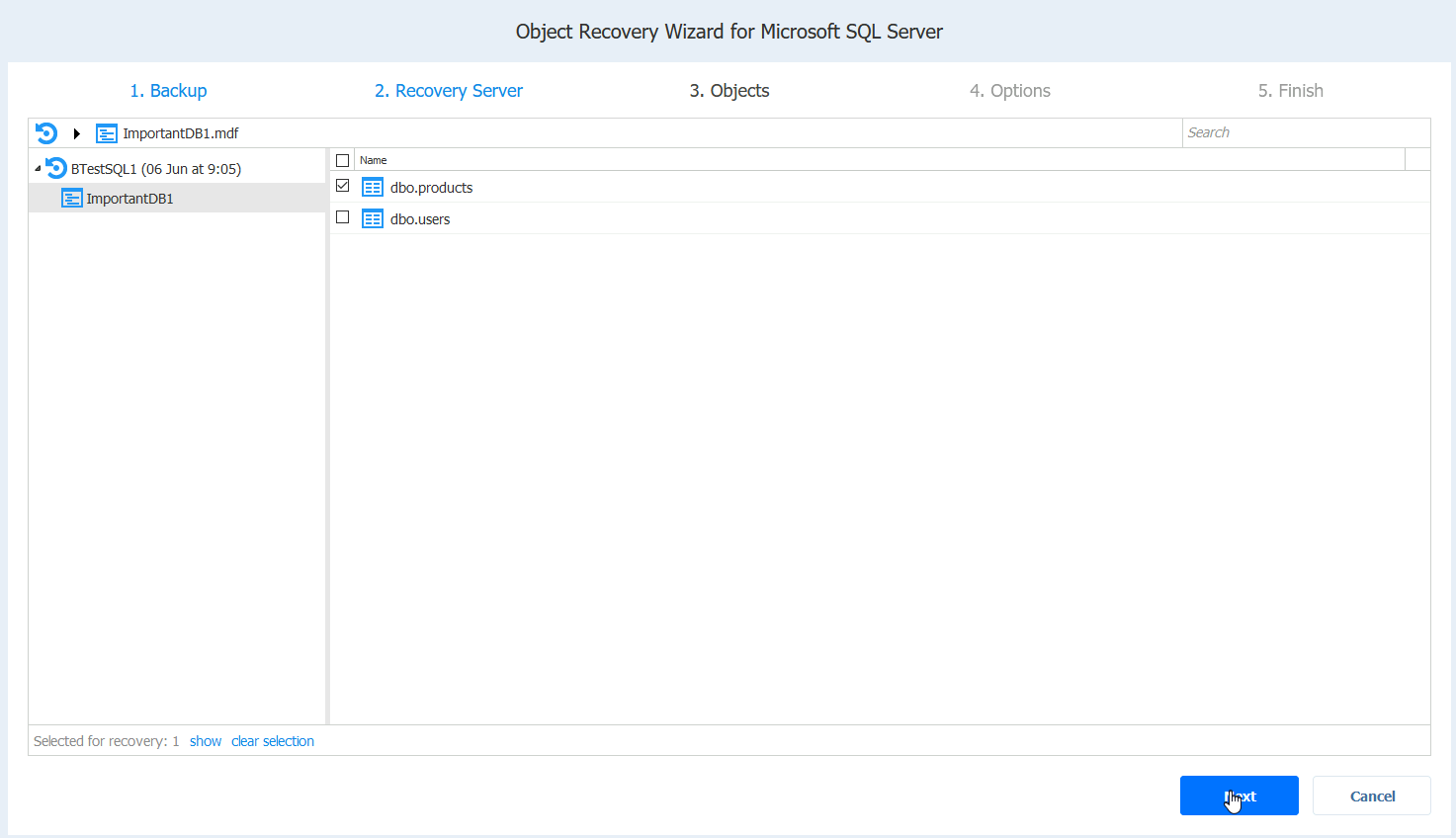
Task: Open step 5. Finish
Action: [1291, 91]
